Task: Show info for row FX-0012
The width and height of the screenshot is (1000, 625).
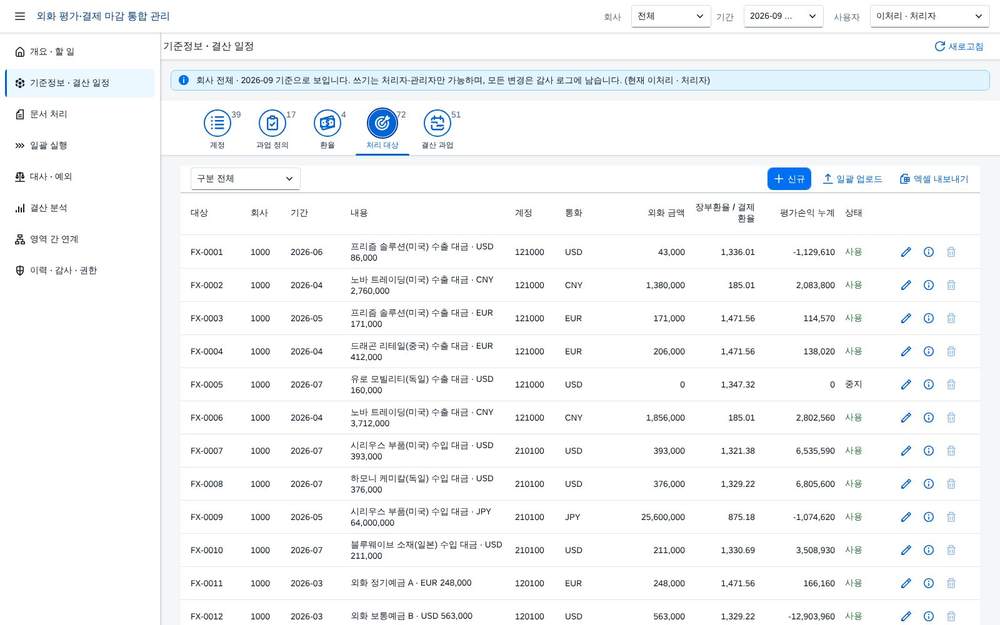Action: pyautogui.click(x=929, y=616)
